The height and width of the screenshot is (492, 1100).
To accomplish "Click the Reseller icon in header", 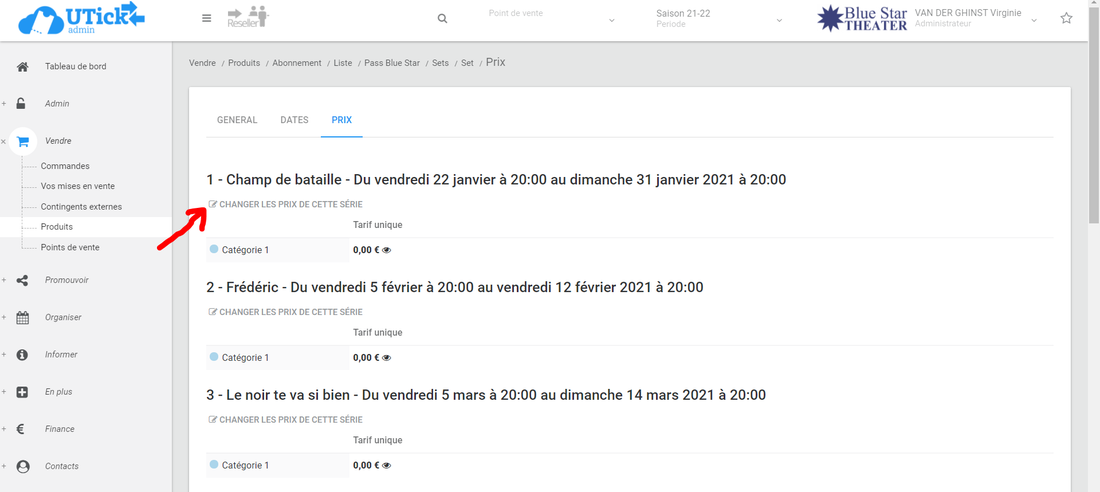I will (x=248, y=17).
